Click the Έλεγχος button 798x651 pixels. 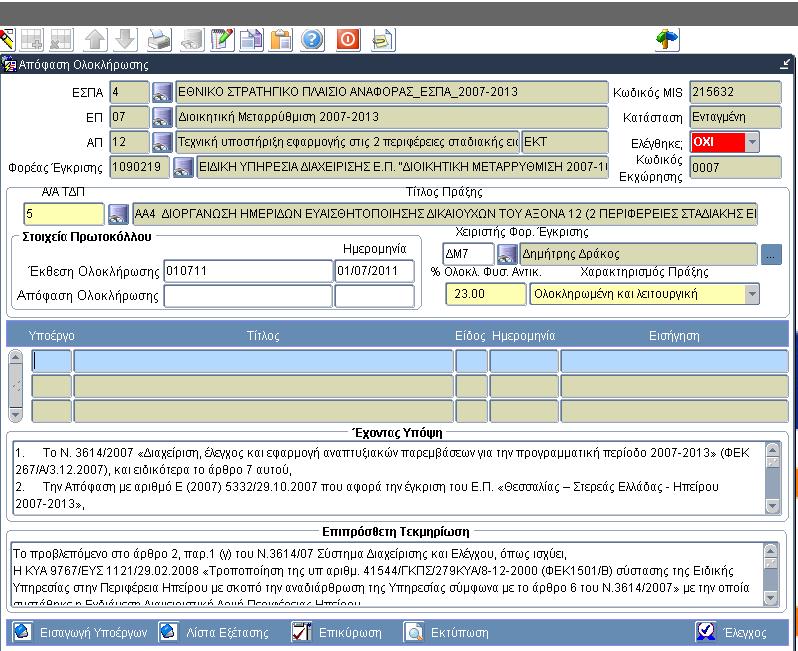(x=731, y=633)
